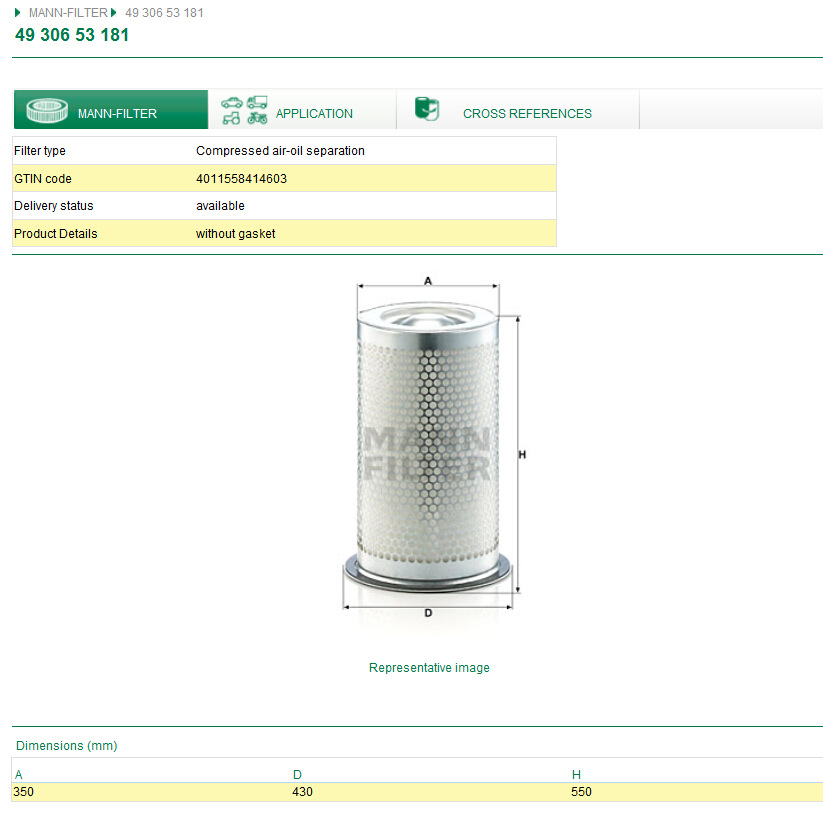Switch to the APPLICATION tab

(x=302, y=110)
